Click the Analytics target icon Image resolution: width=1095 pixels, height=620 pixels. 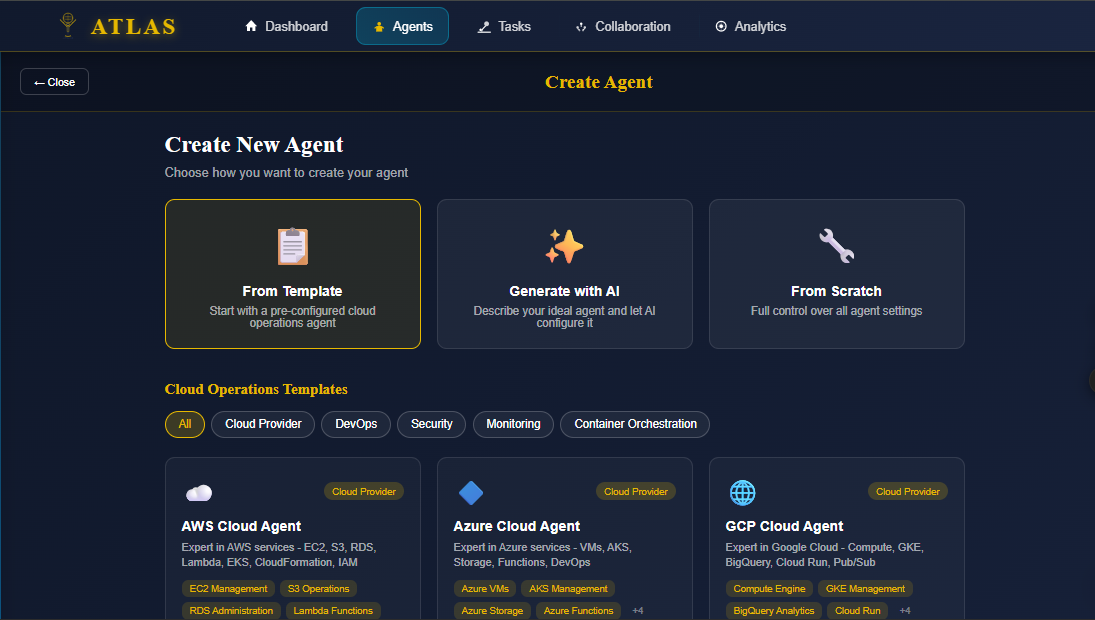coord(721,27)
